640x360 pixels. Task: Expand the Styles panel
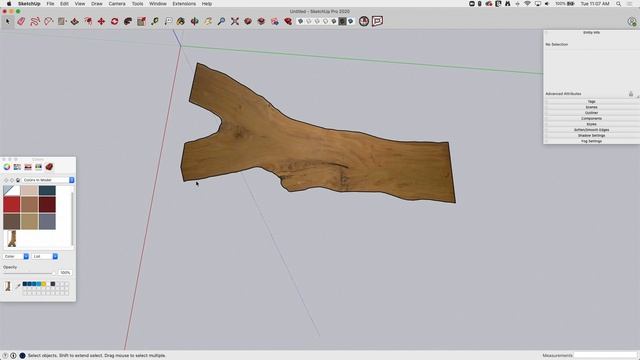pyautogui.click(x=591, y=124)
